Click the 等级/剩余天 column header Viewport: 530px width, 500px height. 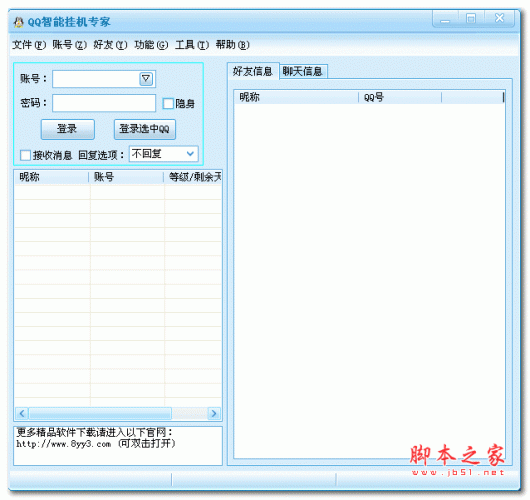[193, 177]
